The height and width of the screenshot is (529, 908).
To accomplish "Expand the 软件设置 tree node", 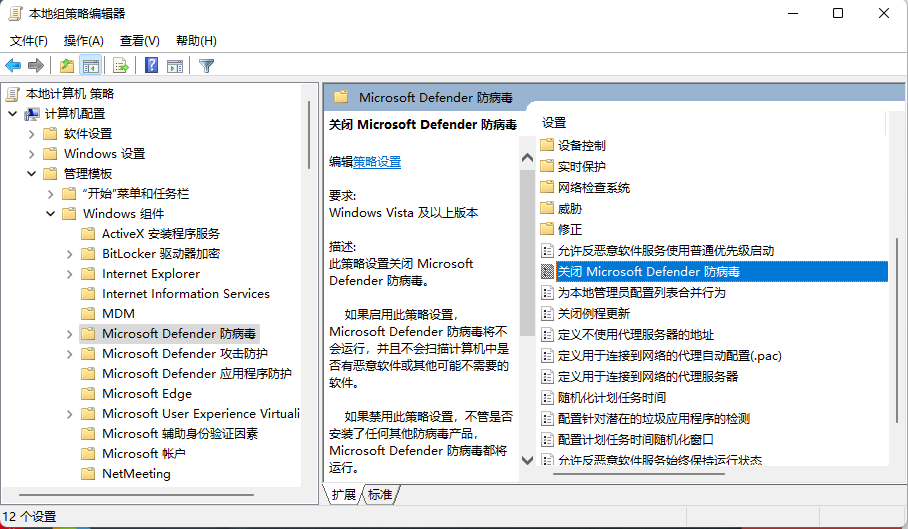I will click(x=31, y=134).
